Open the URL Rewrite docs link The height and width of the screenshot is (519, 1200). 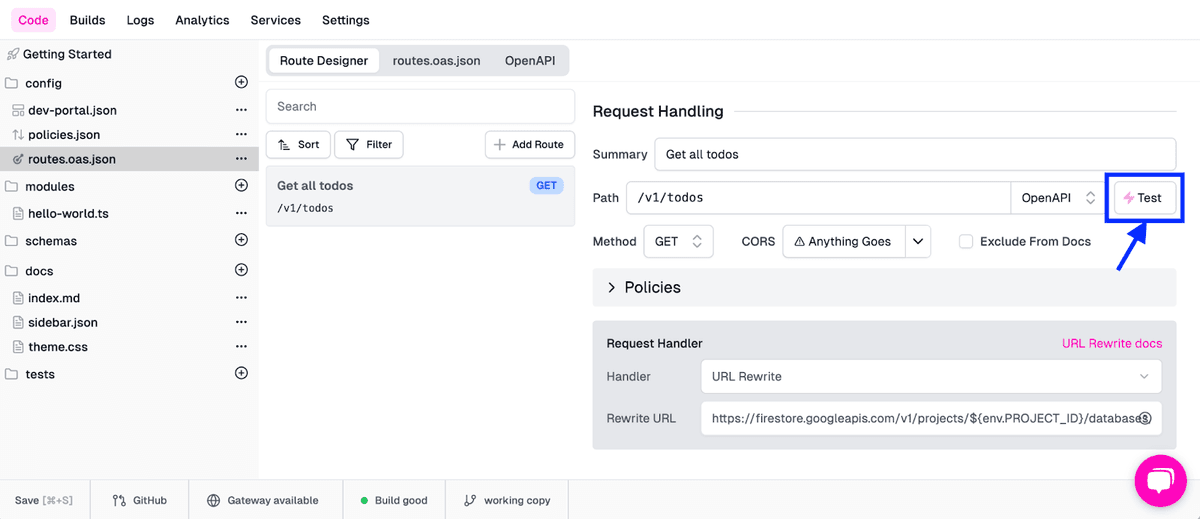click(x=1111, y=343)
